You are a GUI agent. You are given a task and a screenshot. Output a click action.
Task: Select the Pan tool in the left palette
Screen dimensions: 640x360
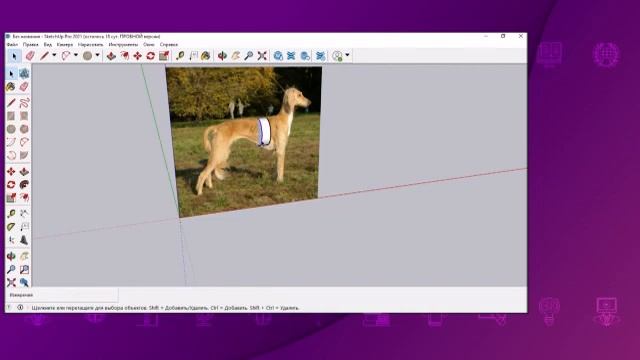pyautogui.click(x=24, y=256)
